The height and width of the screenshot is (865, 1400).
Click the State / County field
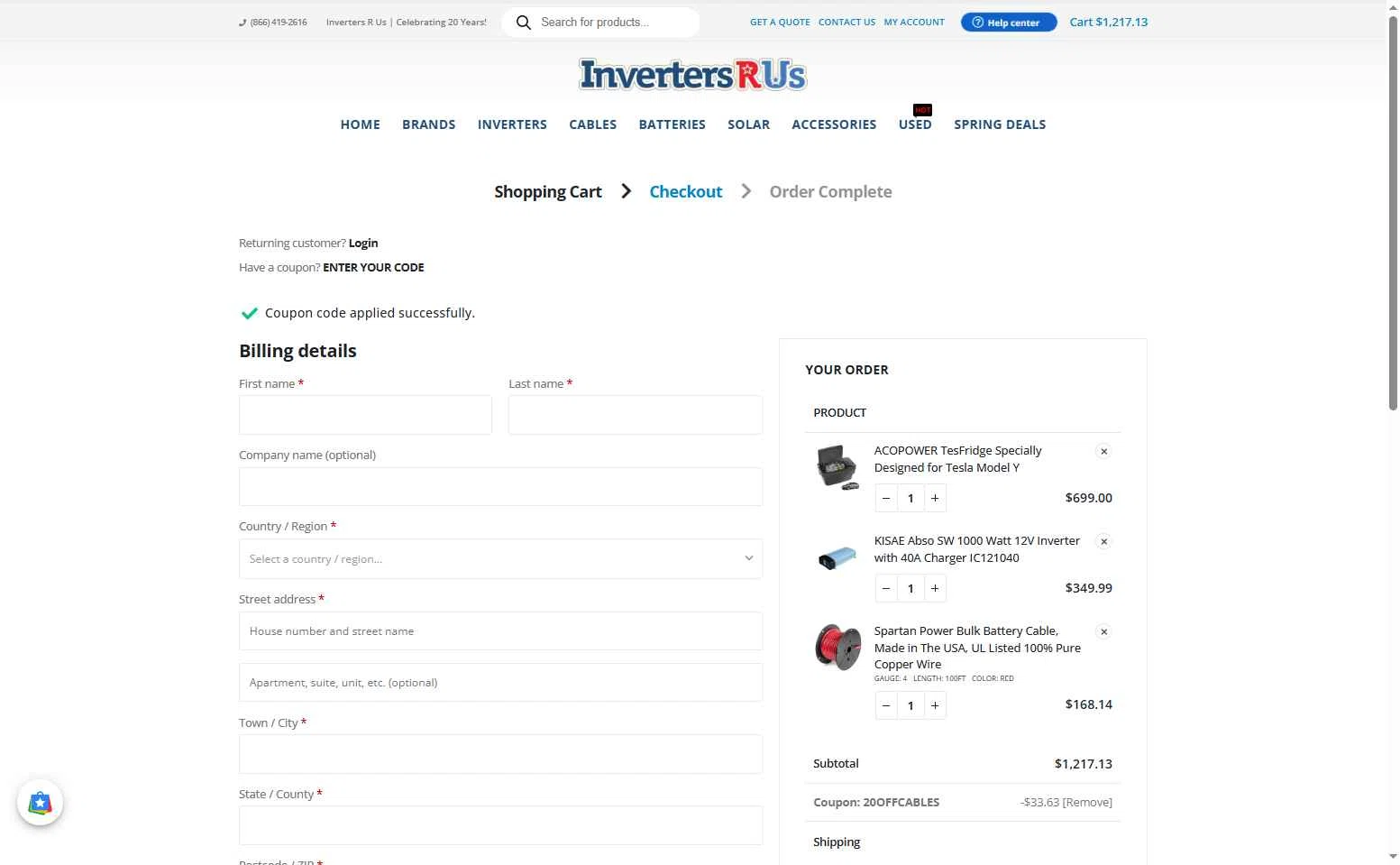click(x=500, y=825)
